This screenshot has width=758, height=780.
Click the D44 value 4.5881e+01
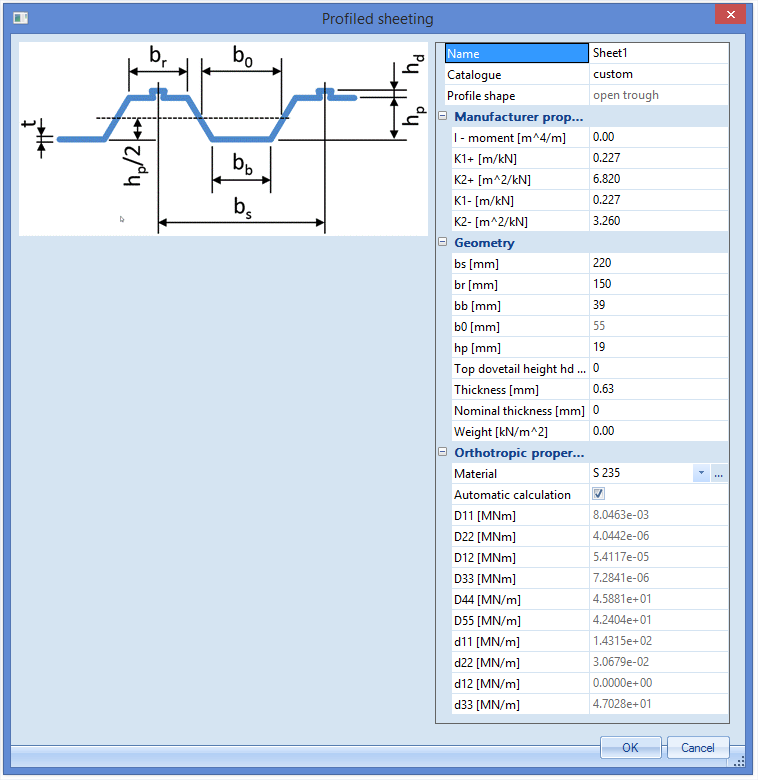(x=659, y=599)
